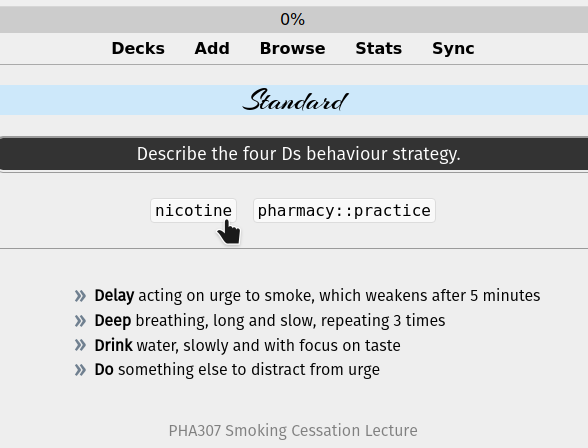Screen dimensions: 588x448
Task: Select Add in the top navigation
Action: click(x=212, y=48)
